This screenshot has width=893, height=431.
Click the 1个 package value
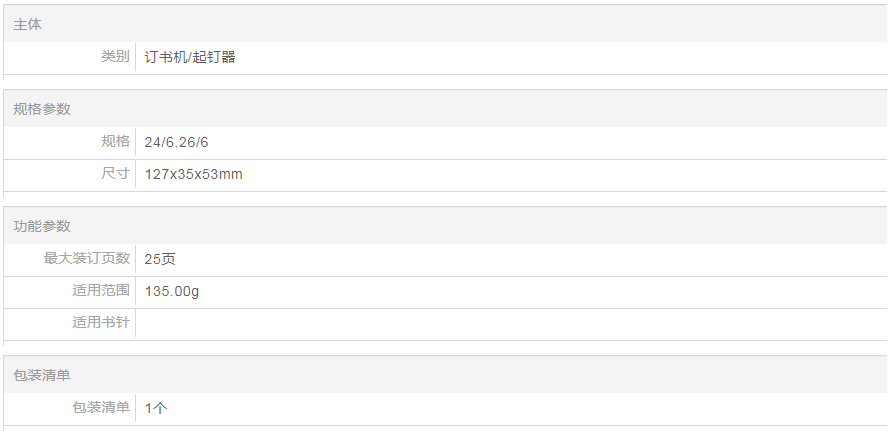point(155,408)
